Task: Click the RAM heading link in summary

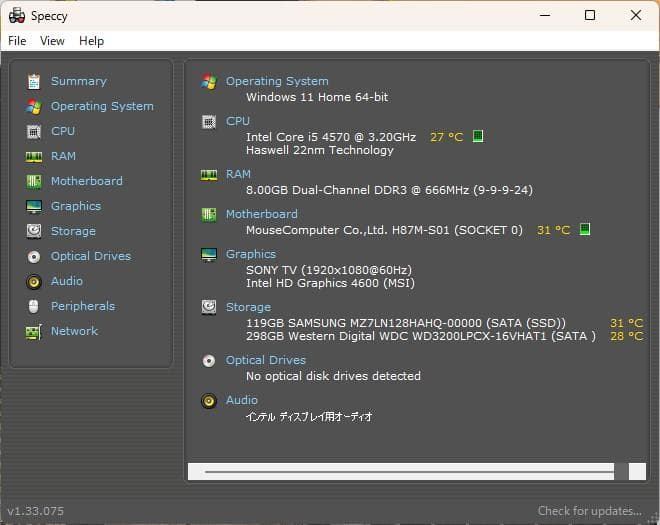Action: pyautogui.click(x=238, y=174)
